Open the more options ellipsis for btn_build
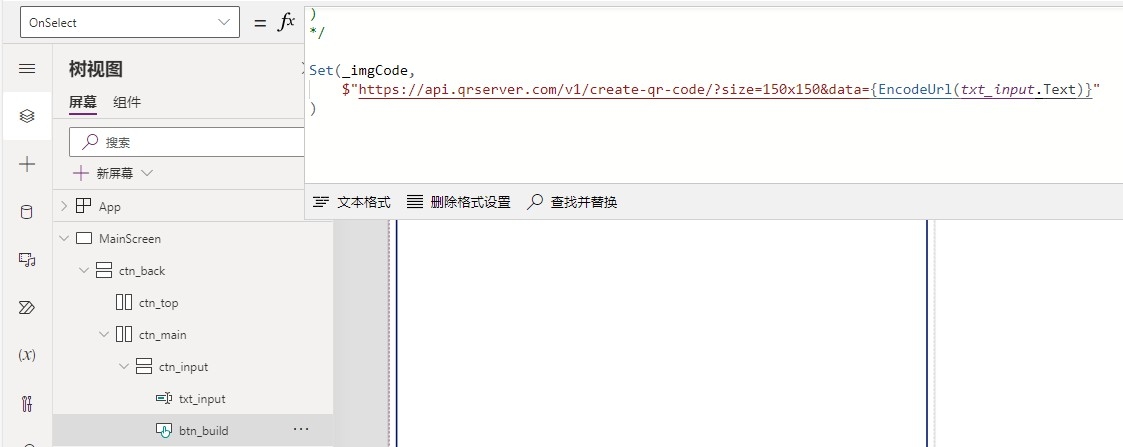The width and height of the screenshot is (1123, 447). click(301, 430)
